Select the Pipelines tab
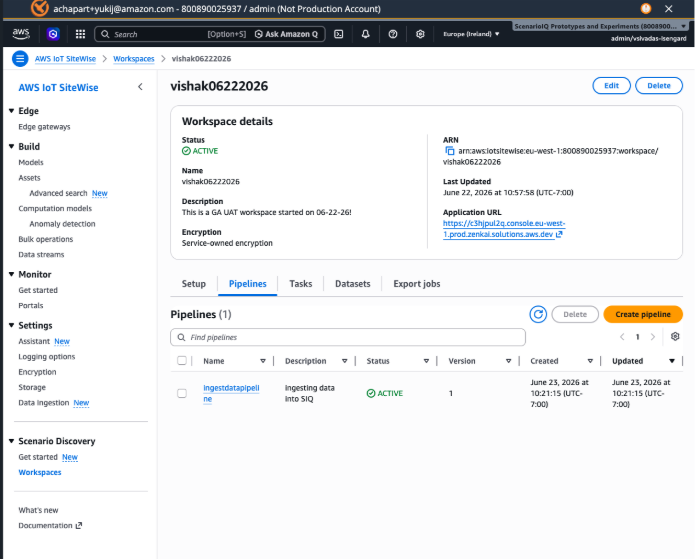This screenshot has height=559, width=696. 248,284
